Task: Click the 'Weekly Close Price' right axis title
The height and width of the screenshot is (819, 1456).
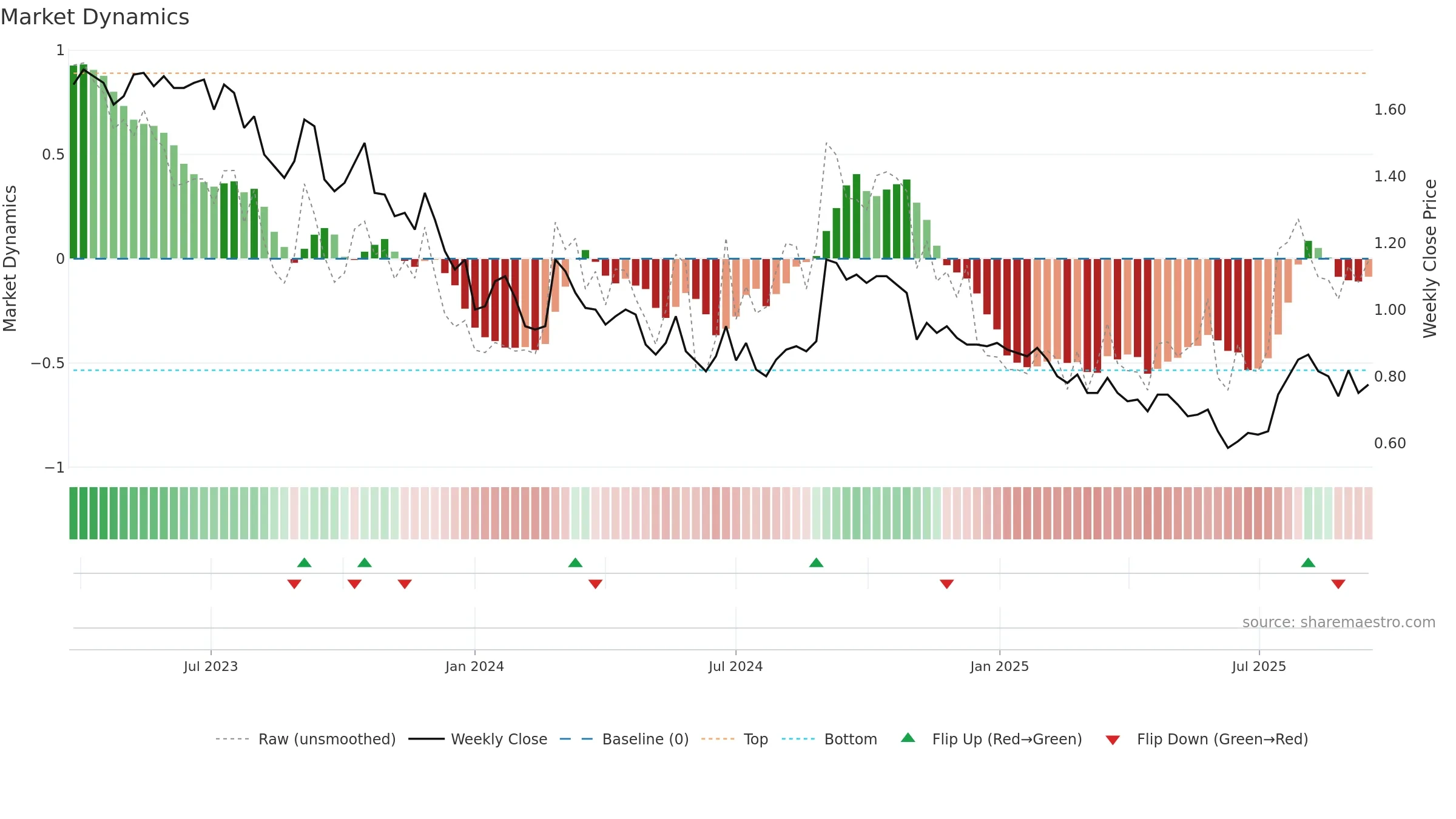Action: [1430, 258]
